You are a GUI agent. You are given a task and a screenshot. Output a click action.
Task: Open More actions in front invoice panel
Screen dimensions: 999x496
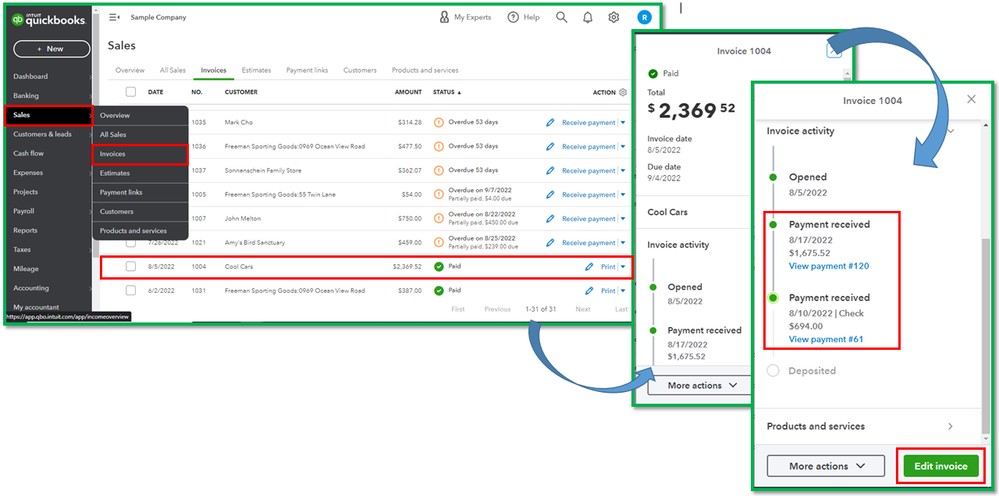click(825, 466)
